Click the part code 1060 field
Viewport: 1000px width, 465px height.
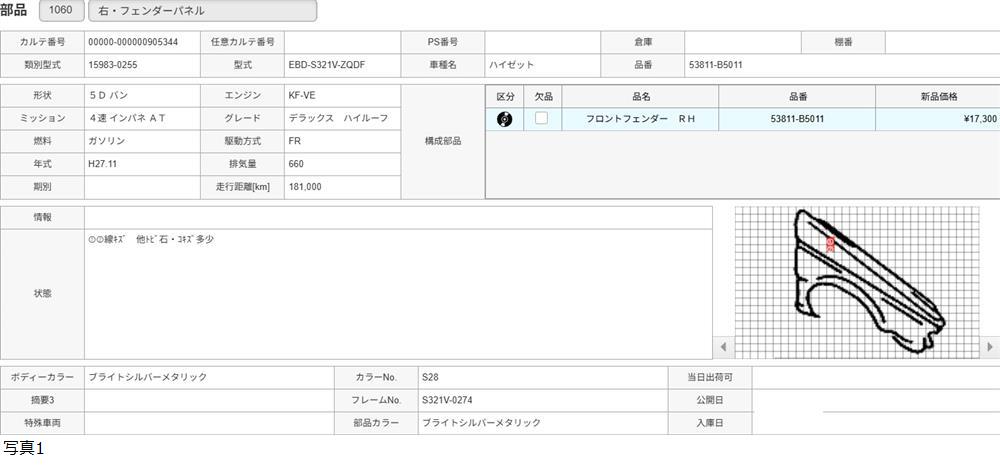[60, 11]
